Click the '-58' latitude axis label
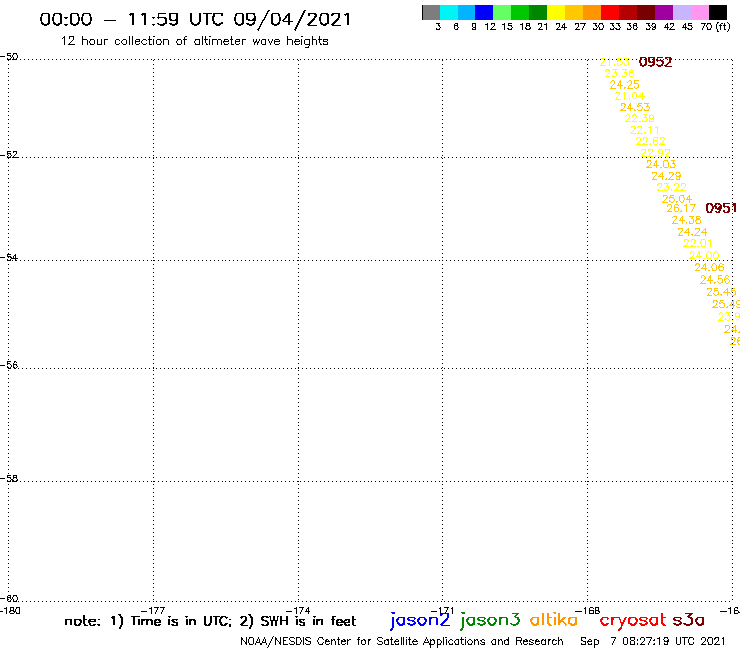Viewport: 740px width, 650px height. (x=9, y=479)
